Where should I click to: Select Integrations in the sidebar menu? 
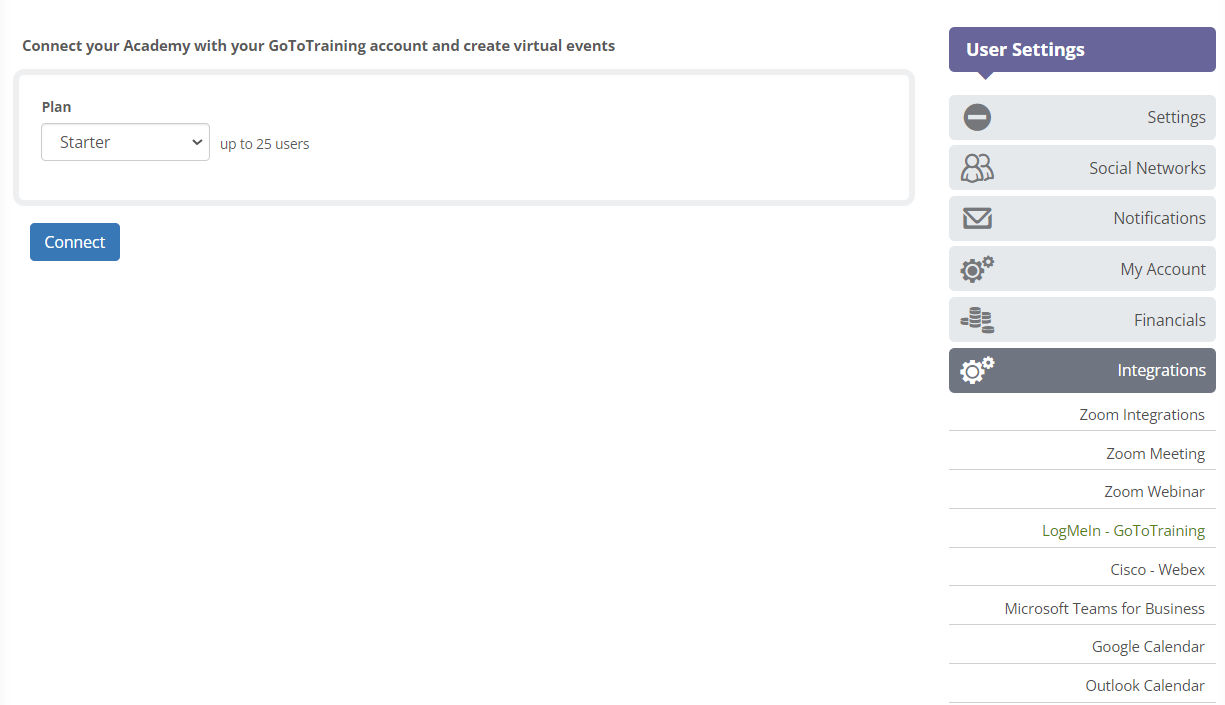(x=1161, y=370)
